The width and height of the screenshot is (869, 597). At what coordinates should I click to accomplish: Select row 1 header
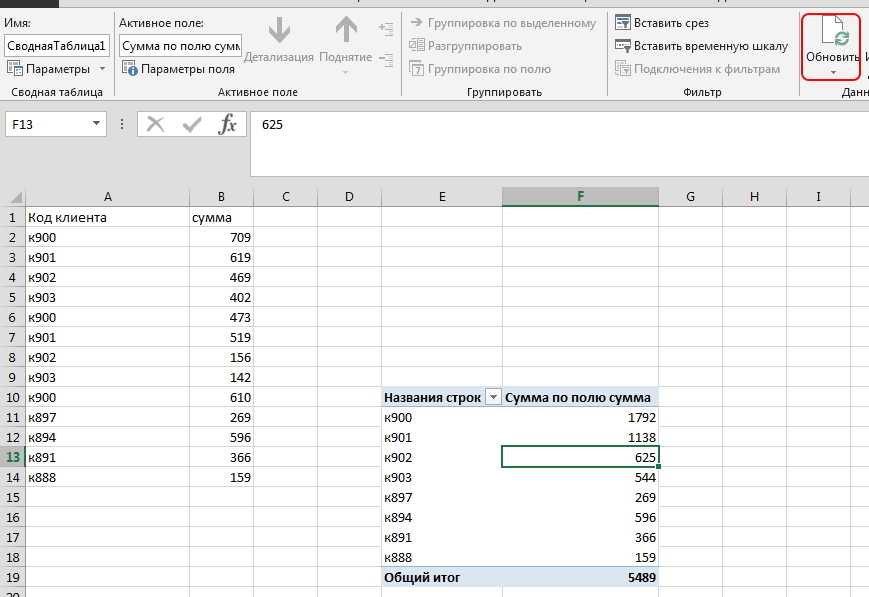point(12,217)
